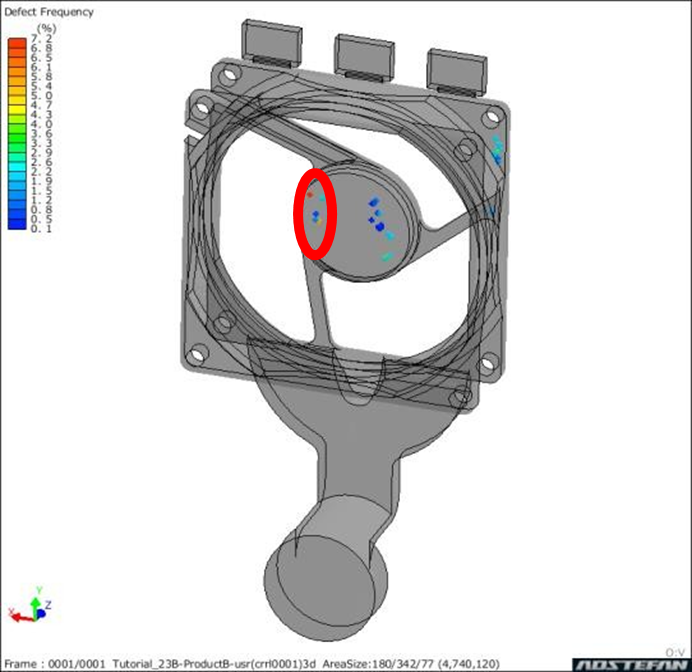
Task: Select the 'Defect Frequency' legend title
Action: coord(49,12)
